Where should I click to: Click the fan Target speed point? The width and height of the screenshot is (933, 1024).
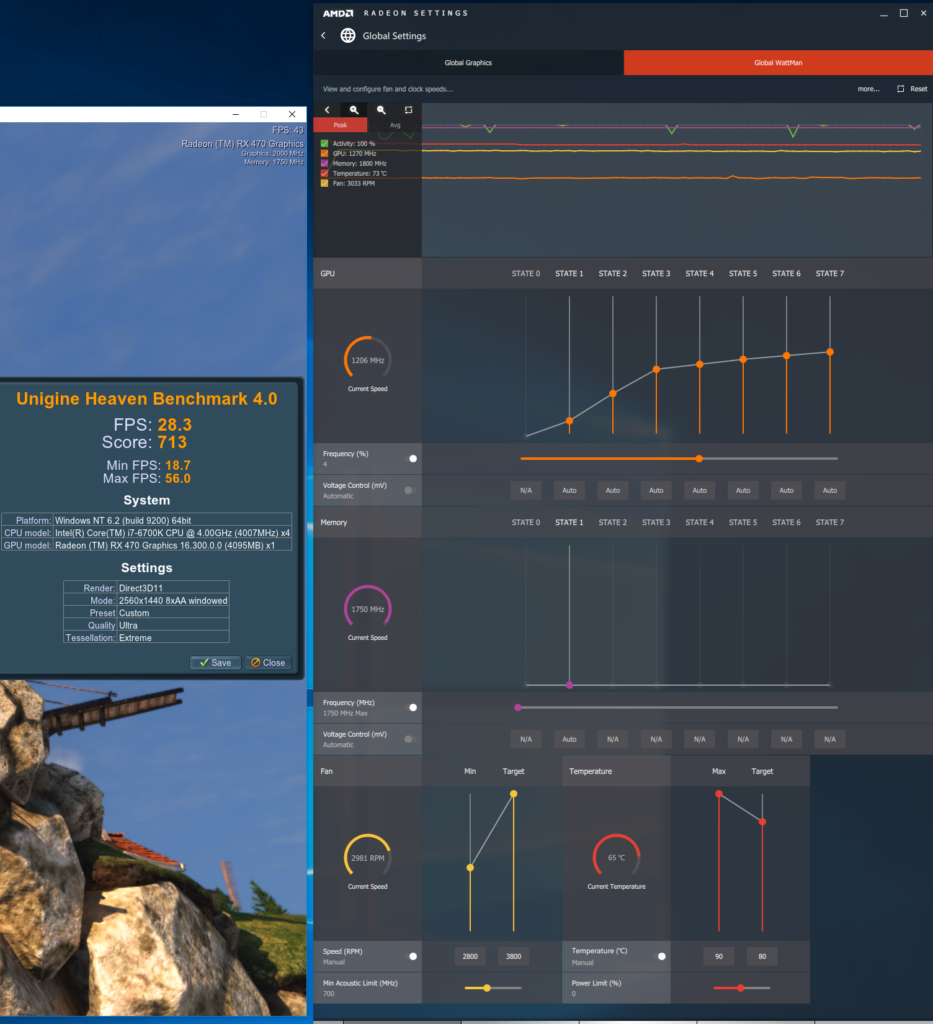514,794
